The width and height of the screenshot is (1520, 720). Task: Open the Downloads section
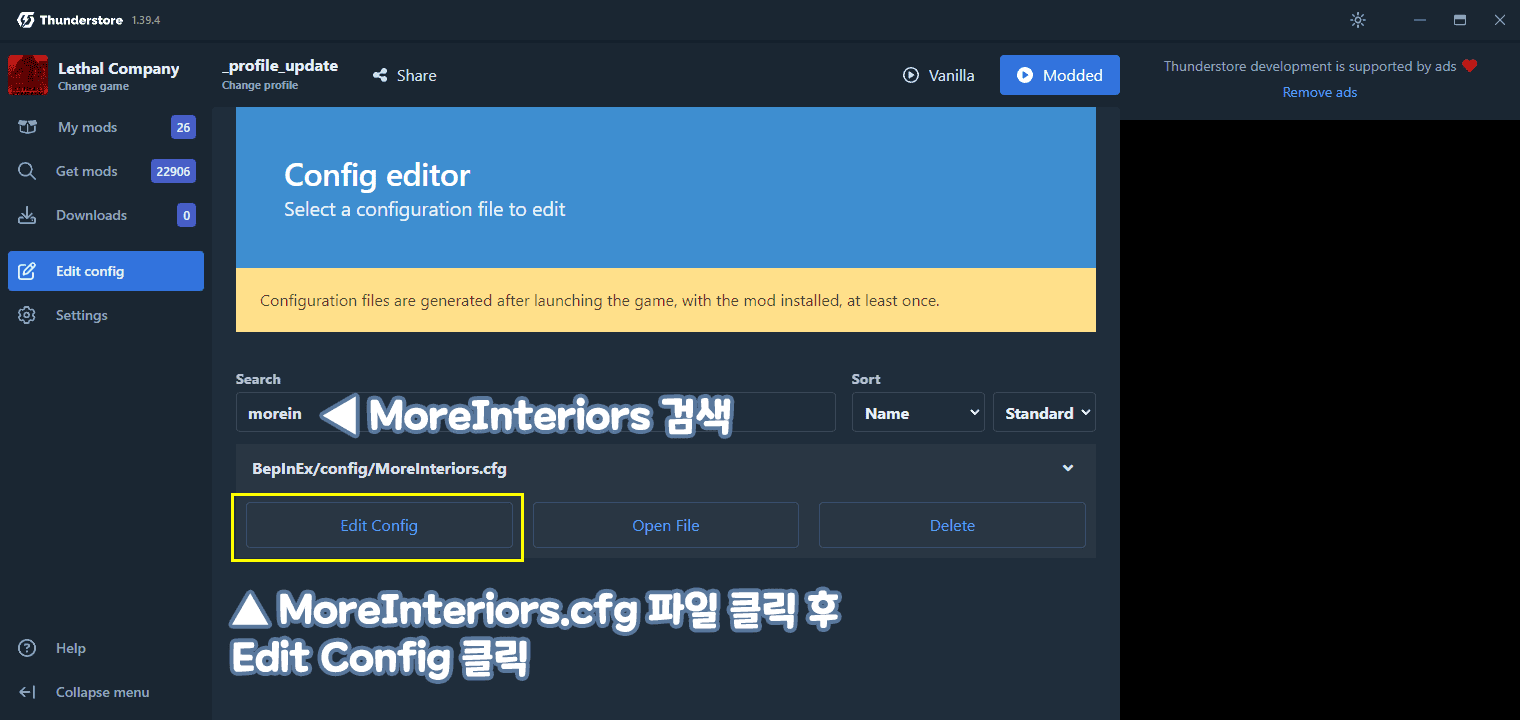(x=106, y=215)
